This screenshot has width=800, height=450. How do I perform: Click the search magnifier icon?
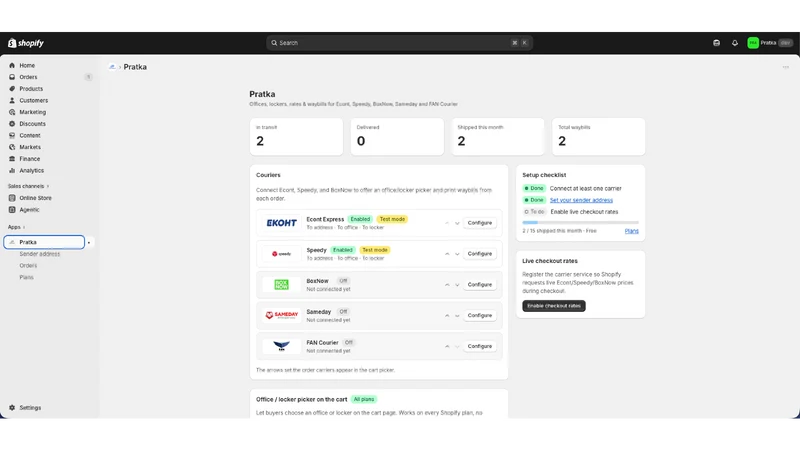(274, 43)
